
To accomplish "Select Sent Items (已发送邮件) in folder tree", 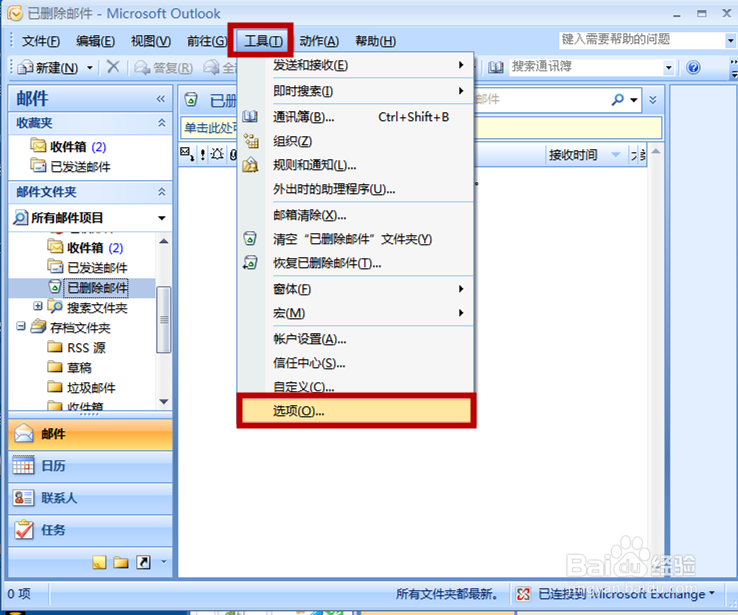I will click(88, 267).
